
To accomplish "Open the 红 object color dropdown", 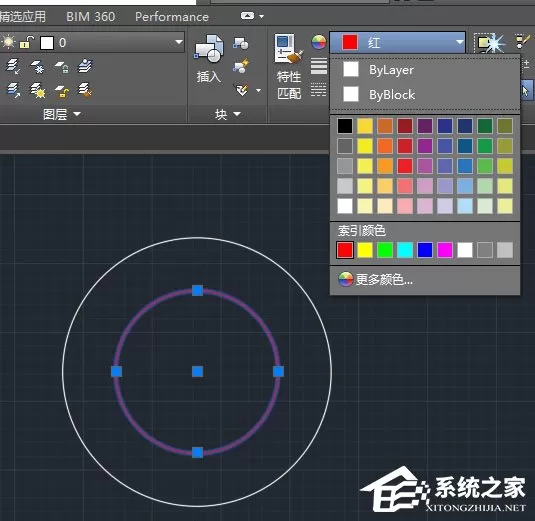I will tap(397, 43).
